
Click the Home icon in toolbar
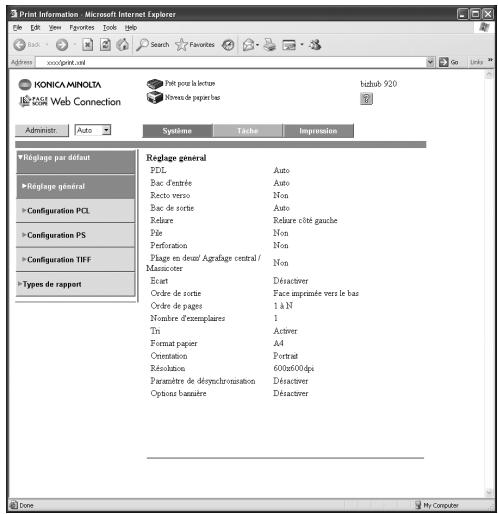click(x=123, y=44)
